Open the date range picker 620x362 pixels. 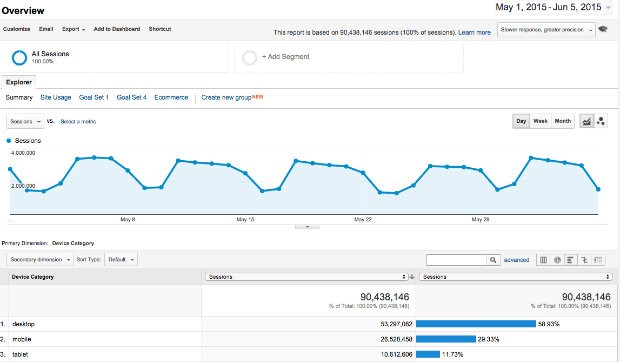point(554,7)
